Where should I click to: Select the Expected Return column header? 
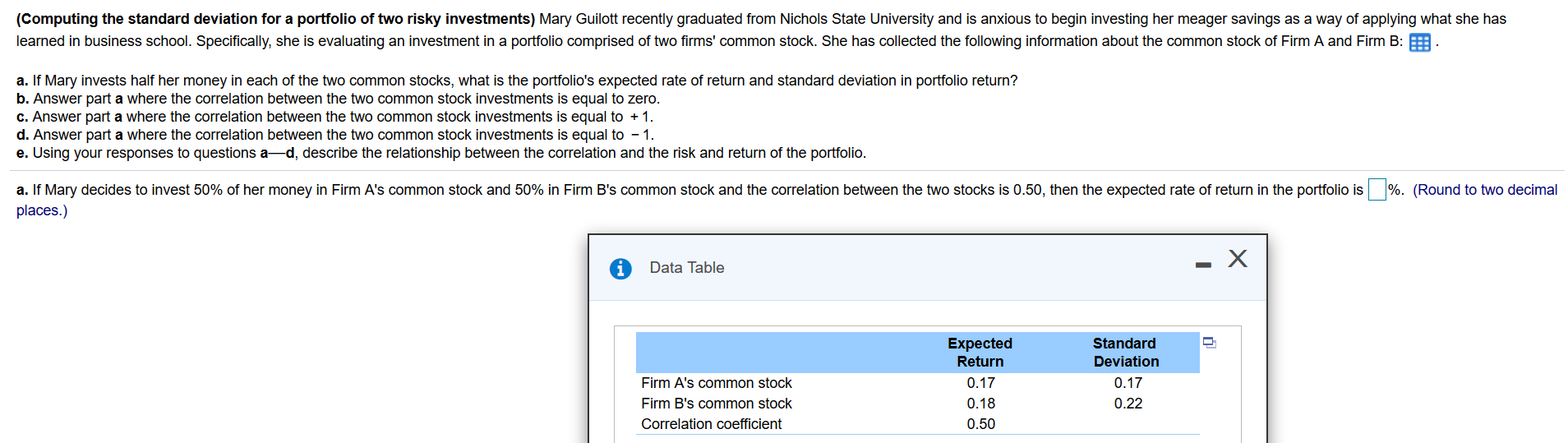pyautogui.click(x=980, y=353)
